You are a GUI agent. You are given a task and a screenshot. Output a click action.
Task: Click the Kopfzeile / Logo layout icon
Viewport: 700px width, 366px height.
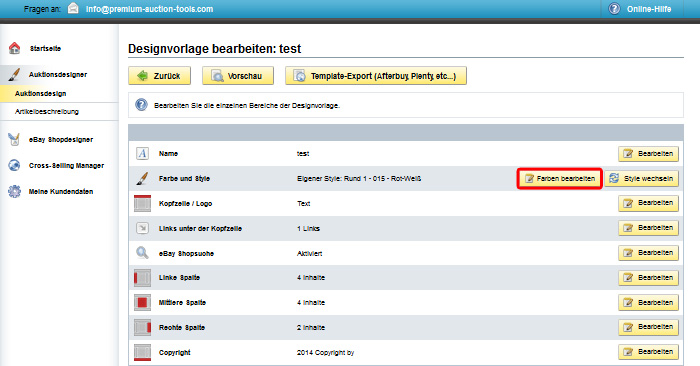(x=142, y=204)
